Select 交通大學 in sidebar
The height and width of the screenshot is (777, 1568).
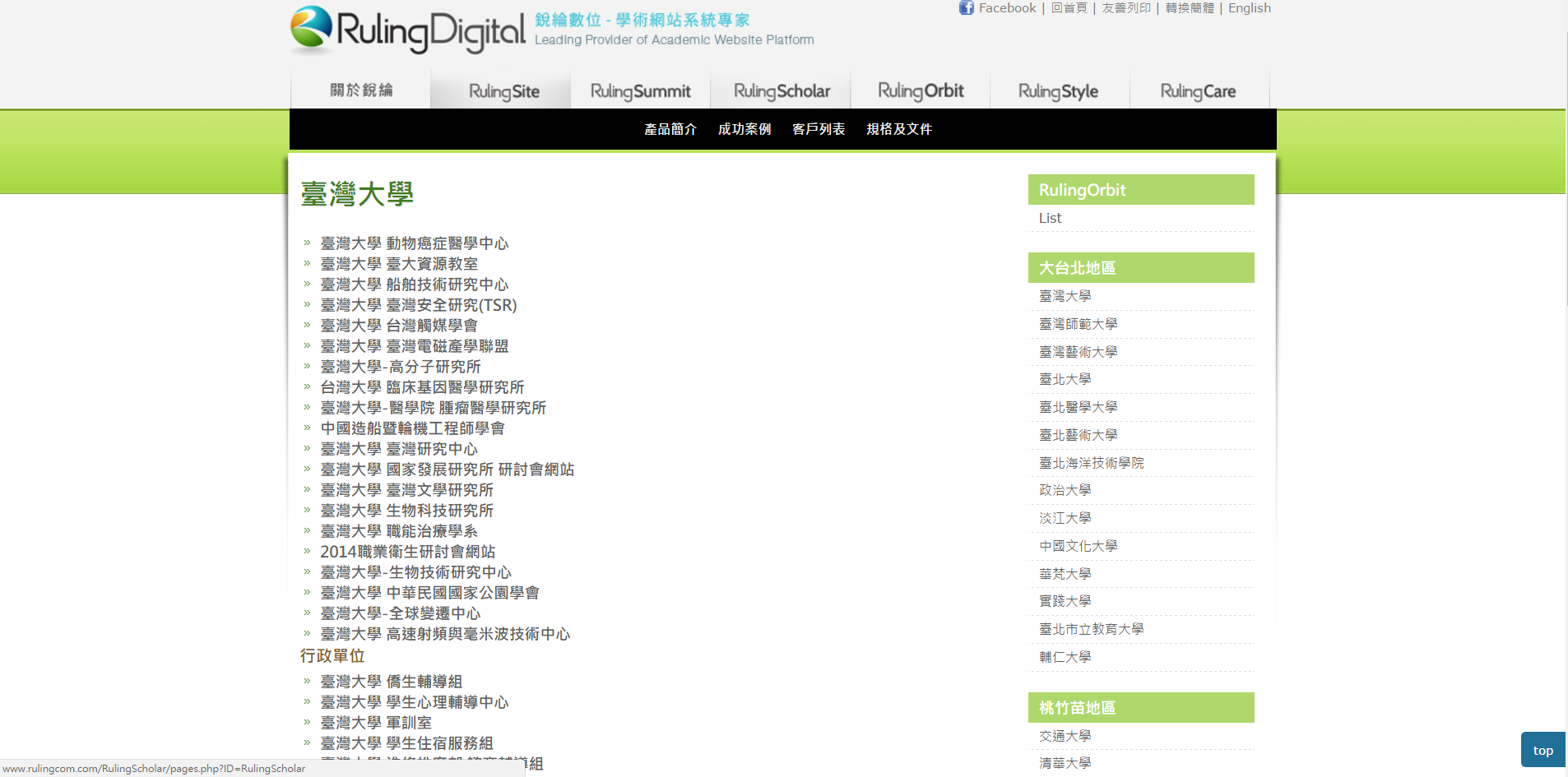tap(1065, 736)
